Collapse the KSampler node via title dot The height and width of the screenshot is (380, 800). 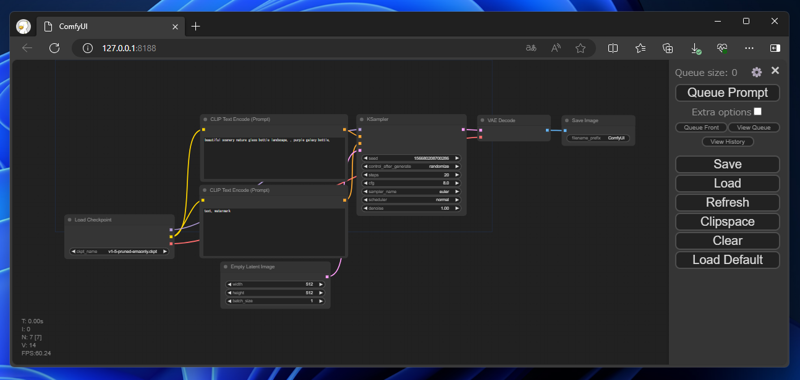[x=361, y=119]
